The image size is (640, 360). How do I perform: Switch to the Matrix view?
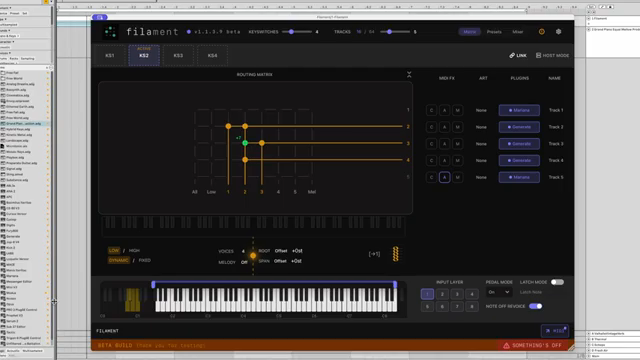(x=469, y=31)
